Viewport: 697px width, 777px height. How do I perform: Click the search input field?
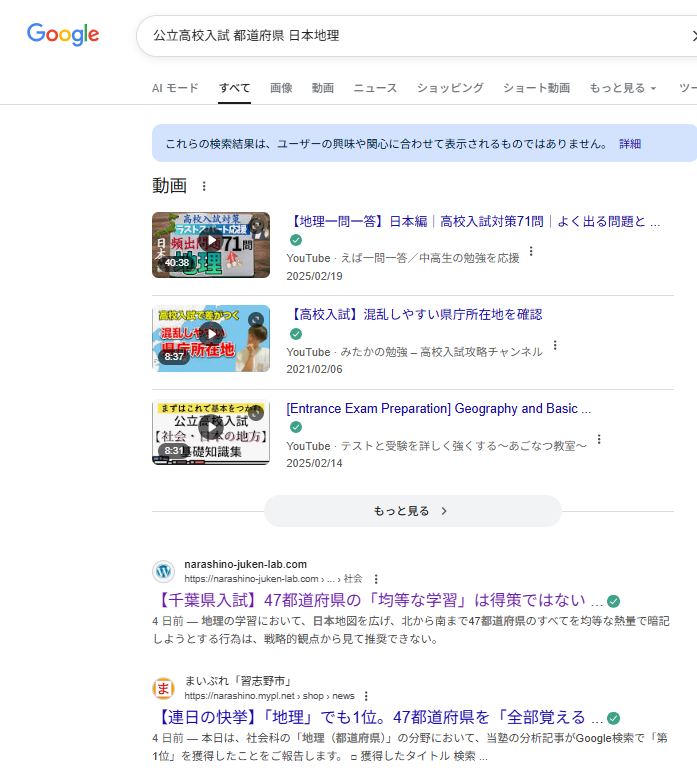click(400, 36)
